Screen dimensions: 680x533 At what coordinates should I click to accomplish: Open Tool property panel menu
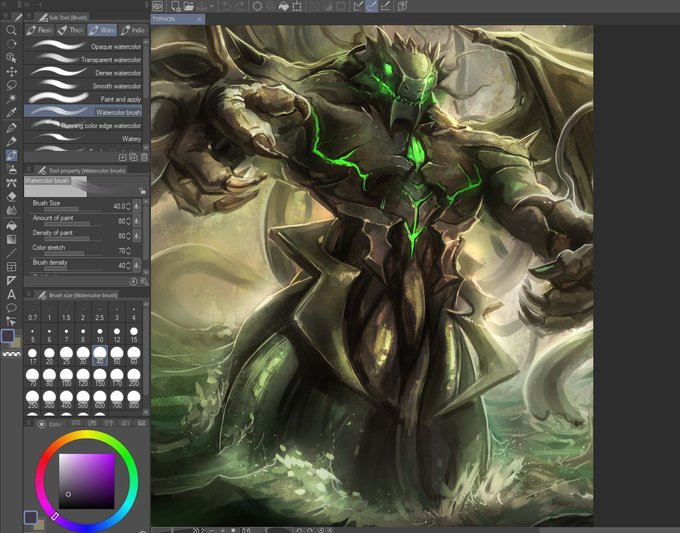(x=28, y=170)
